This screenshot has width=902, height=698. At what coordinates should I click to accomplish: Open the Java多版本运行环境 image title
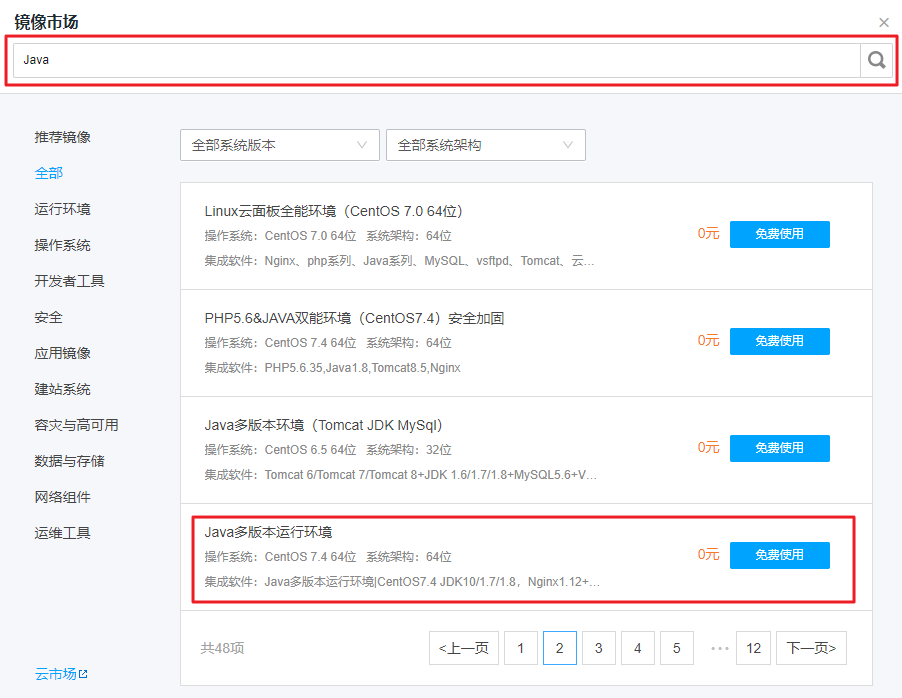[x=268, y=532]
